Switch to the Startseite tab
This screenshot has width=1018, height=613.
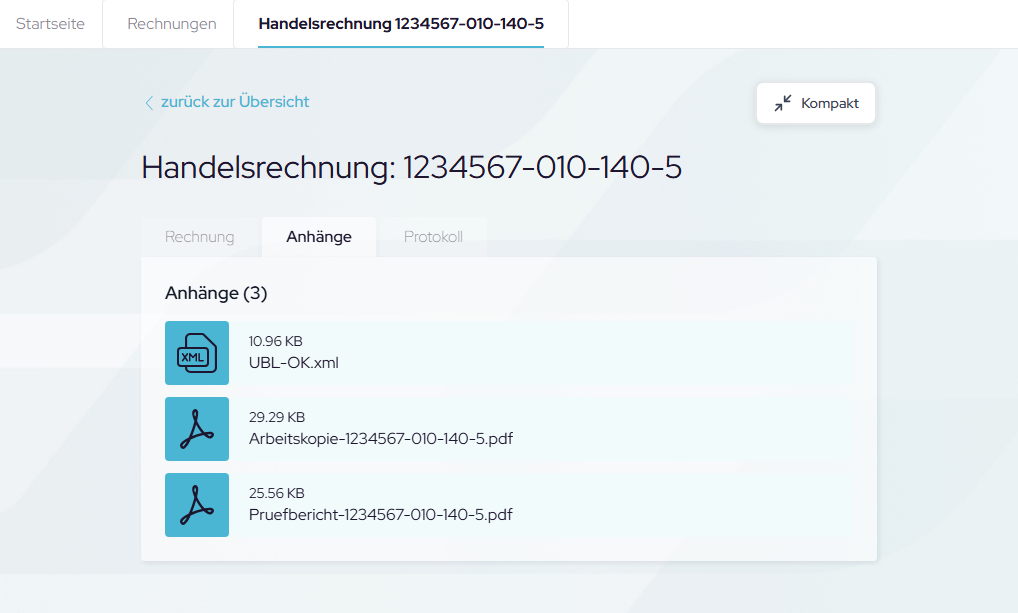pos(50,24)
